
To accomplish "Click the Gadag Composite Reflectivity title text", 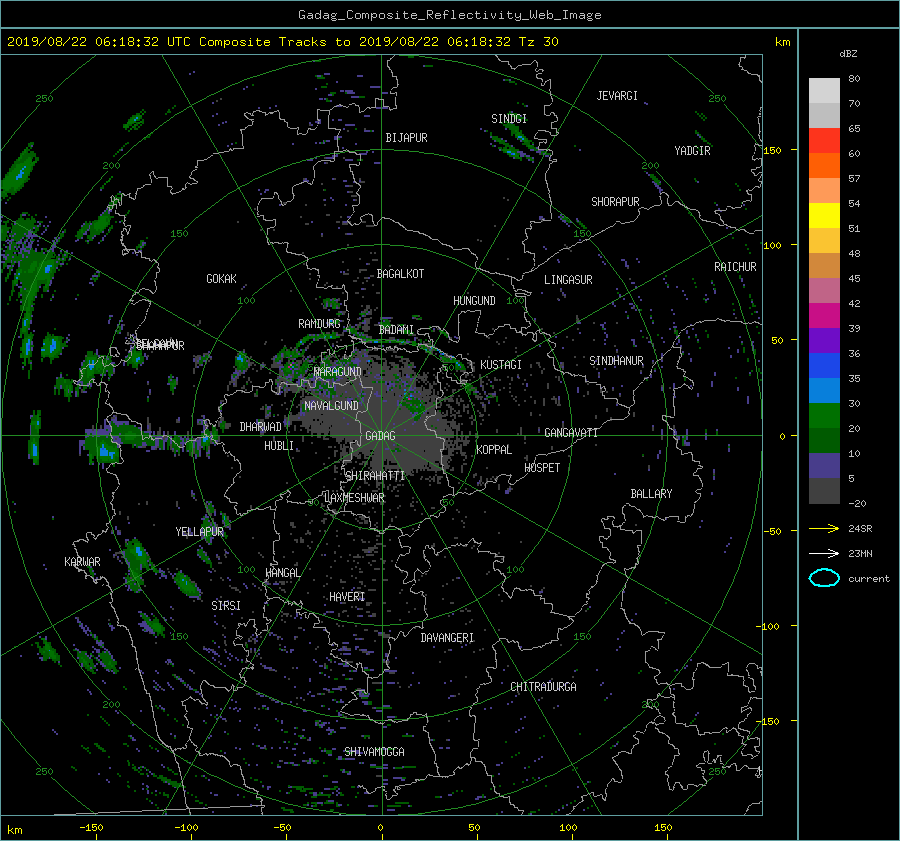I will [449, 15].
